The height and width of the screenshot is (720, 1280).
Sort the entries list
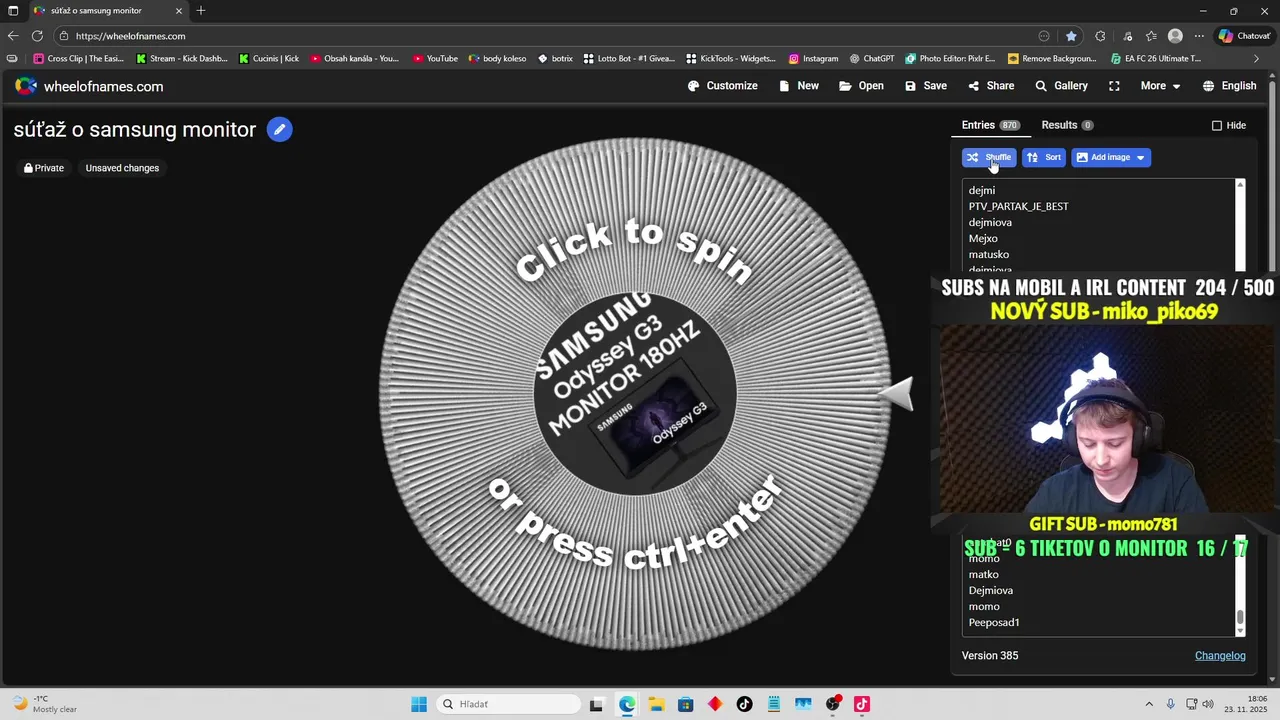1044,157
